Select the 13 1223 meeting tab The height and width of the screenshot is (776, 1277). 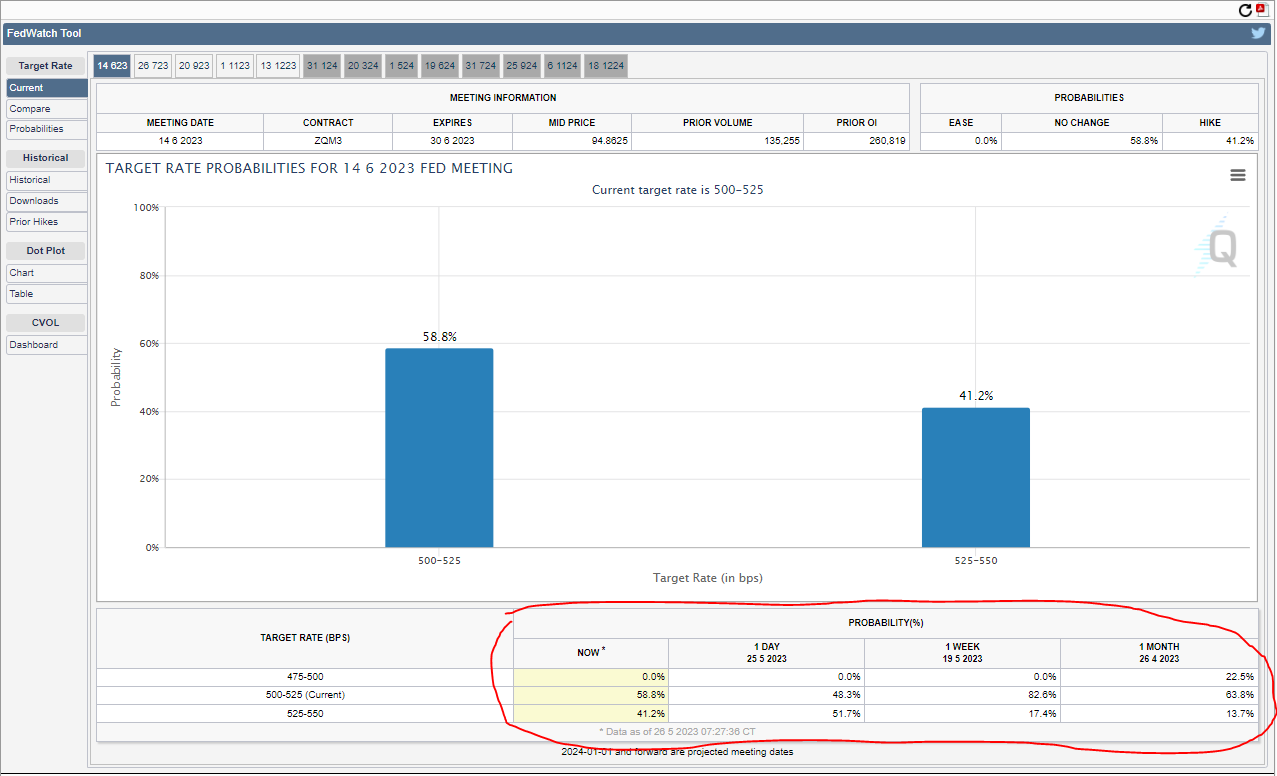(x=278, y=66)
